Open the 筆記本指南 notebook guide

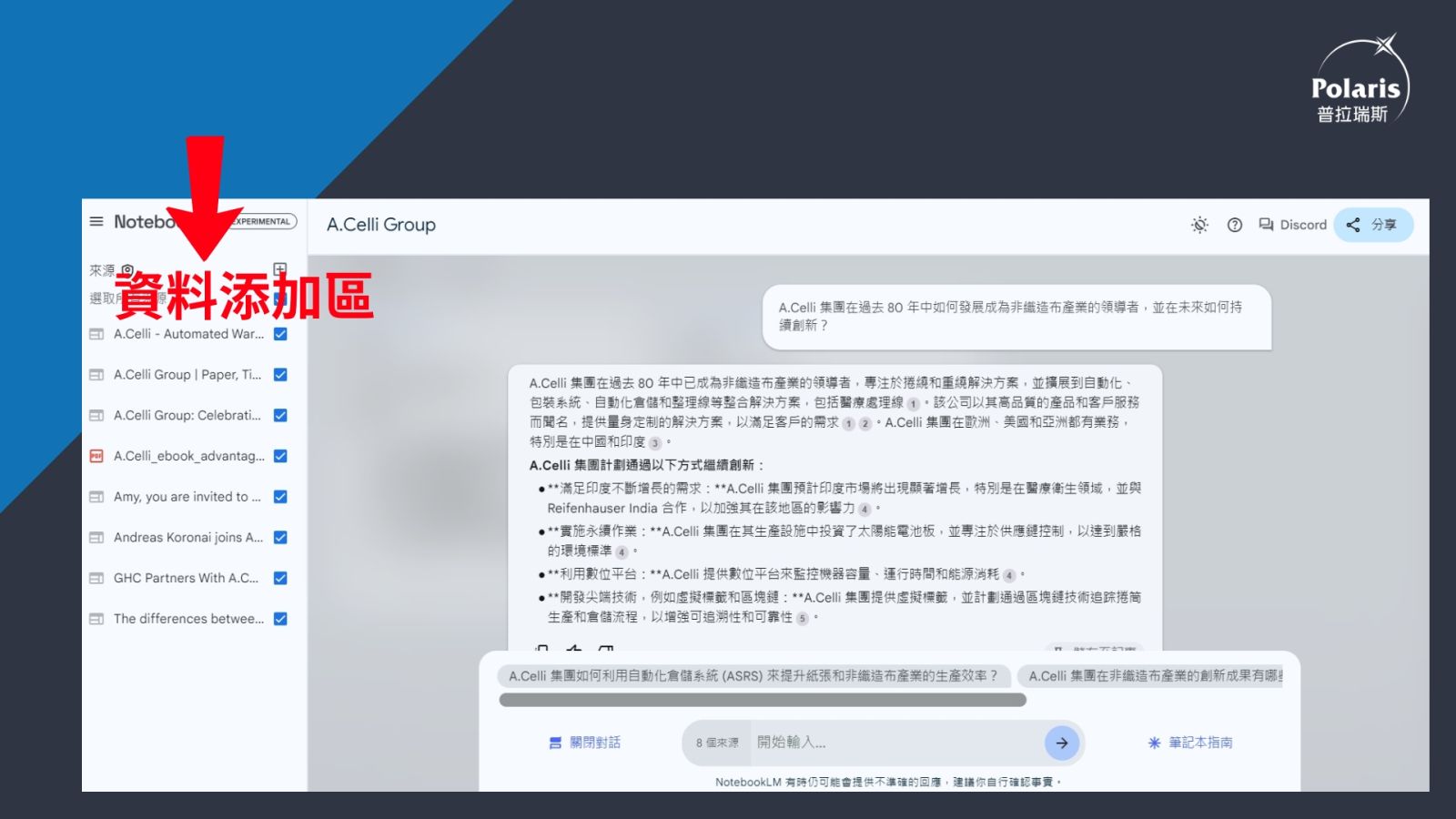point(1190,743)
